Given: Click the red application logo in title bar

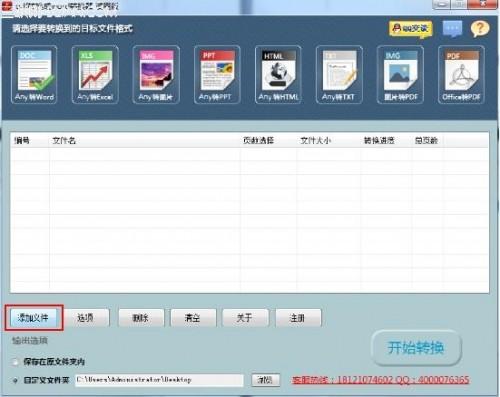Looking at the screenshot, I should [x=7, y=5].
